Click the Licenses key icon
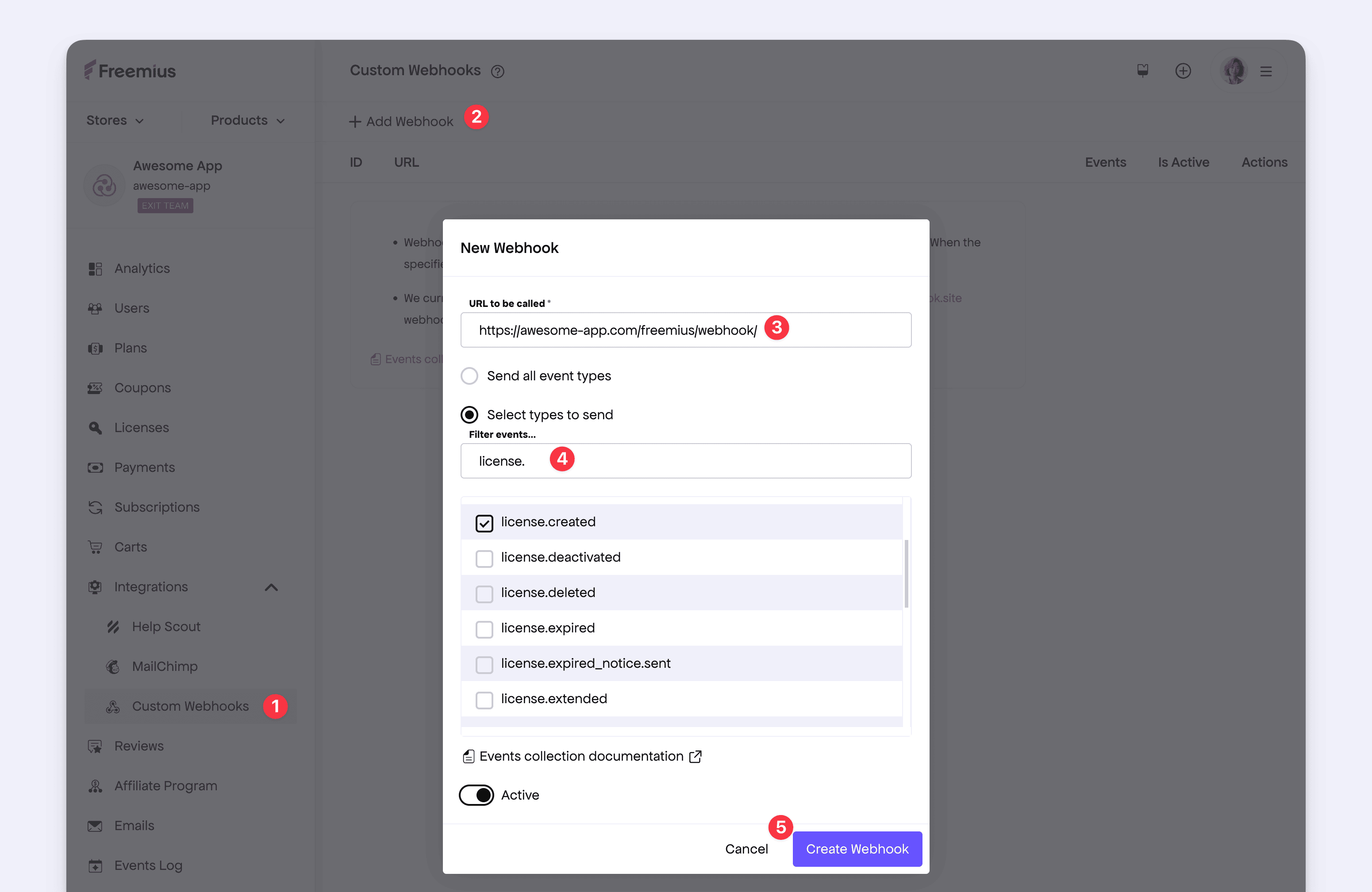The width and height of the screenshot is (1372, 892). [x=95, y=428]
